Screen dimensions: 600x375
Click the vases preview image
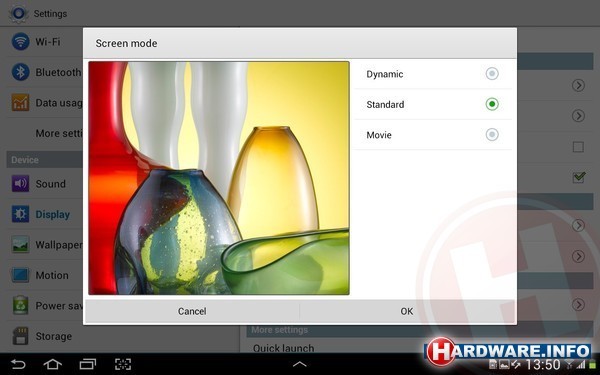(x=219, y=178)
